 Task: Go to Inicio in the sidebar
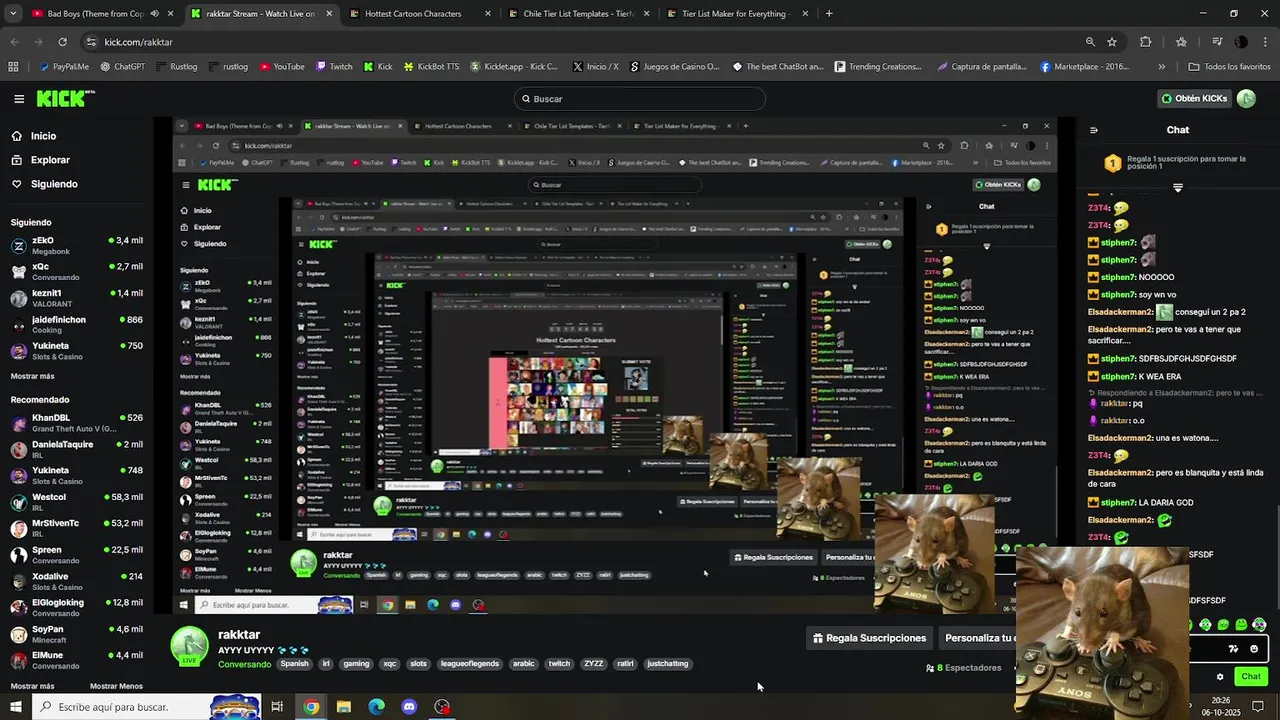pos(33,136)
